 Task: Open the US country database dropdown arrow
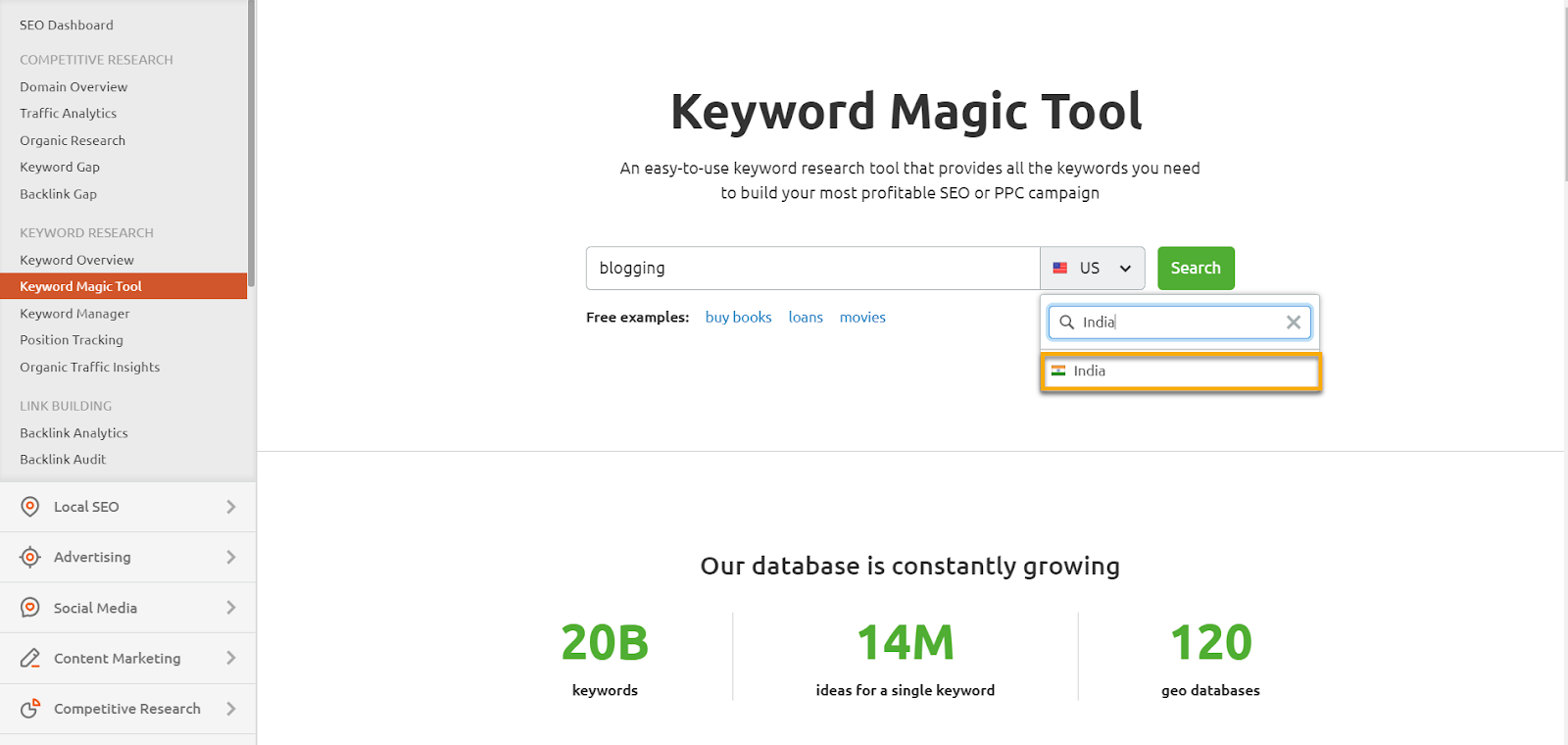pyautogui.click(x=1125, y=269)
